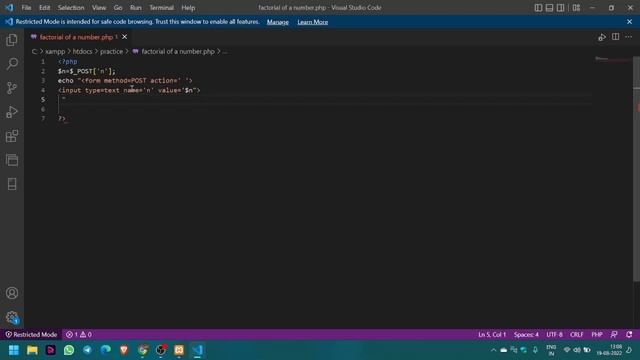Screen dimensions: 640x360
Task: Open the Extensions view
Action: point(12,136)
